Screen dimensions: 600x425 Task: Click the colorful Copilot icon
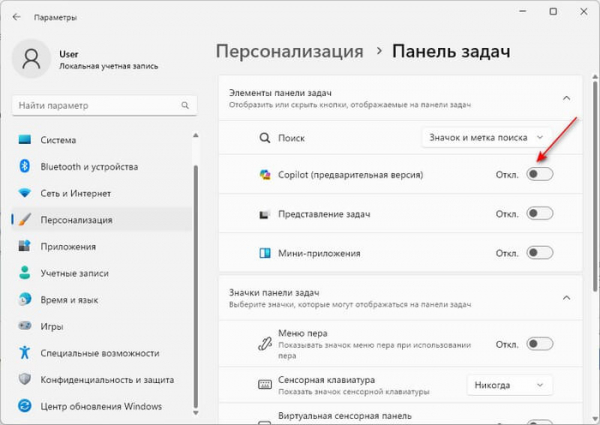[265, 175]
